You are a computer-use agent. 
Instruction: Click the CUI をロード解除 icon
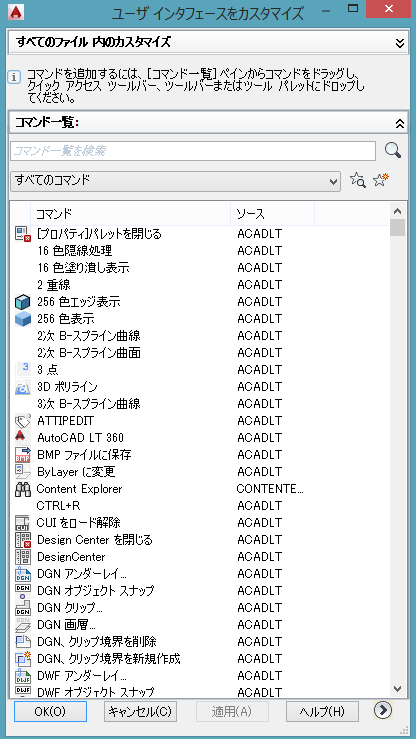click(x=23, y=523)
